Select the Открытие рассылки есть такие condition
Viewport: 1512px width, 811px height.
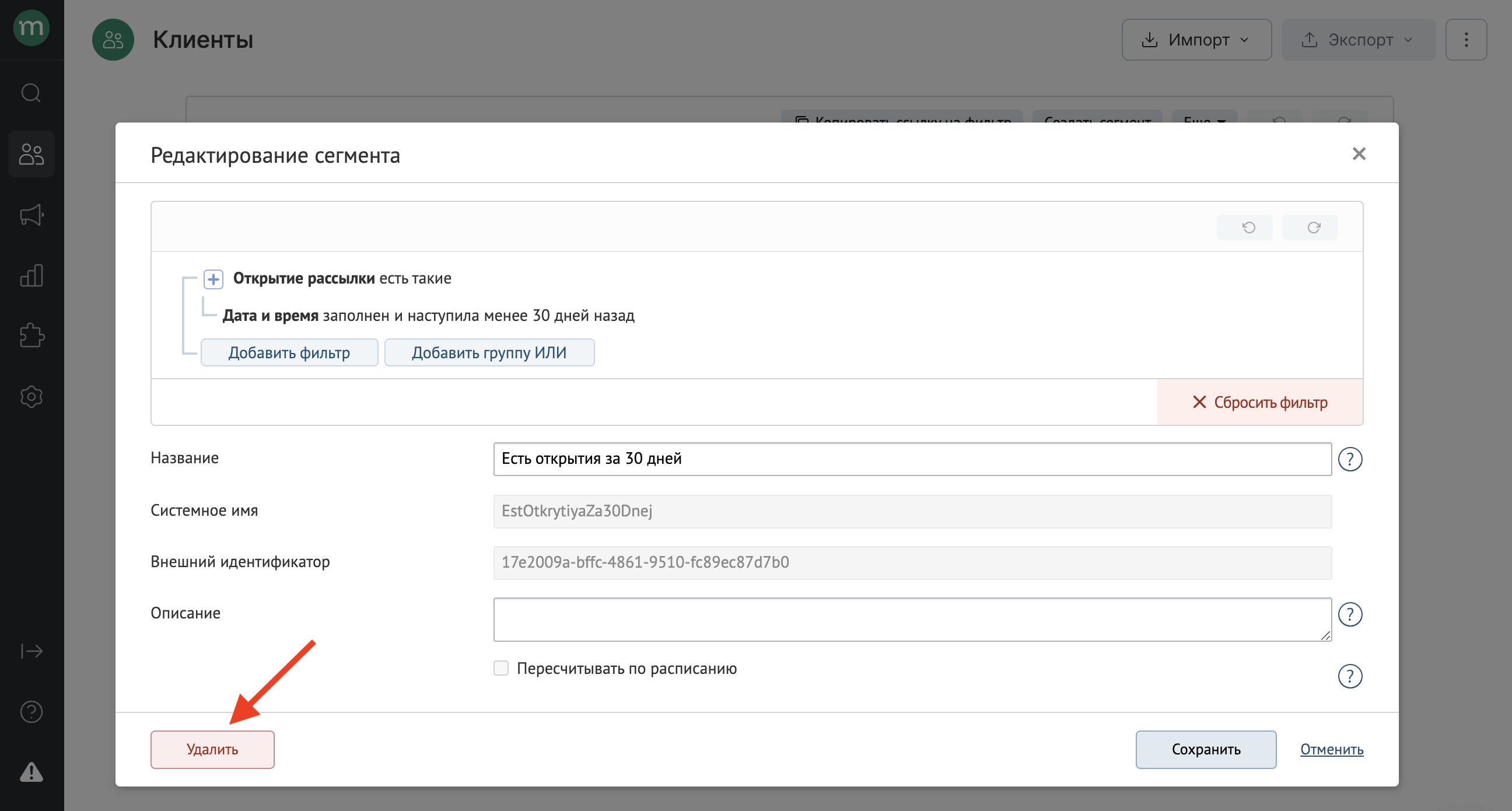pyautogui.click(x=342, y=278)
